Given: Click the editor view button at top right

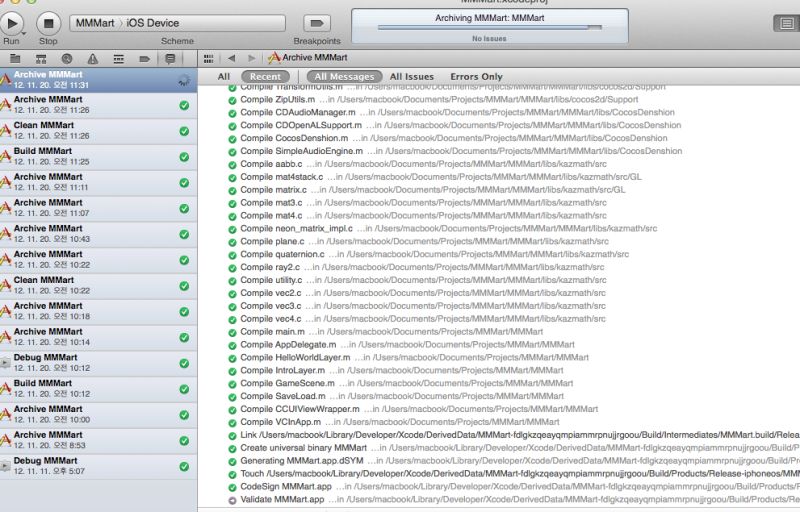Looking at the screenshot, I should click(787, 23).
